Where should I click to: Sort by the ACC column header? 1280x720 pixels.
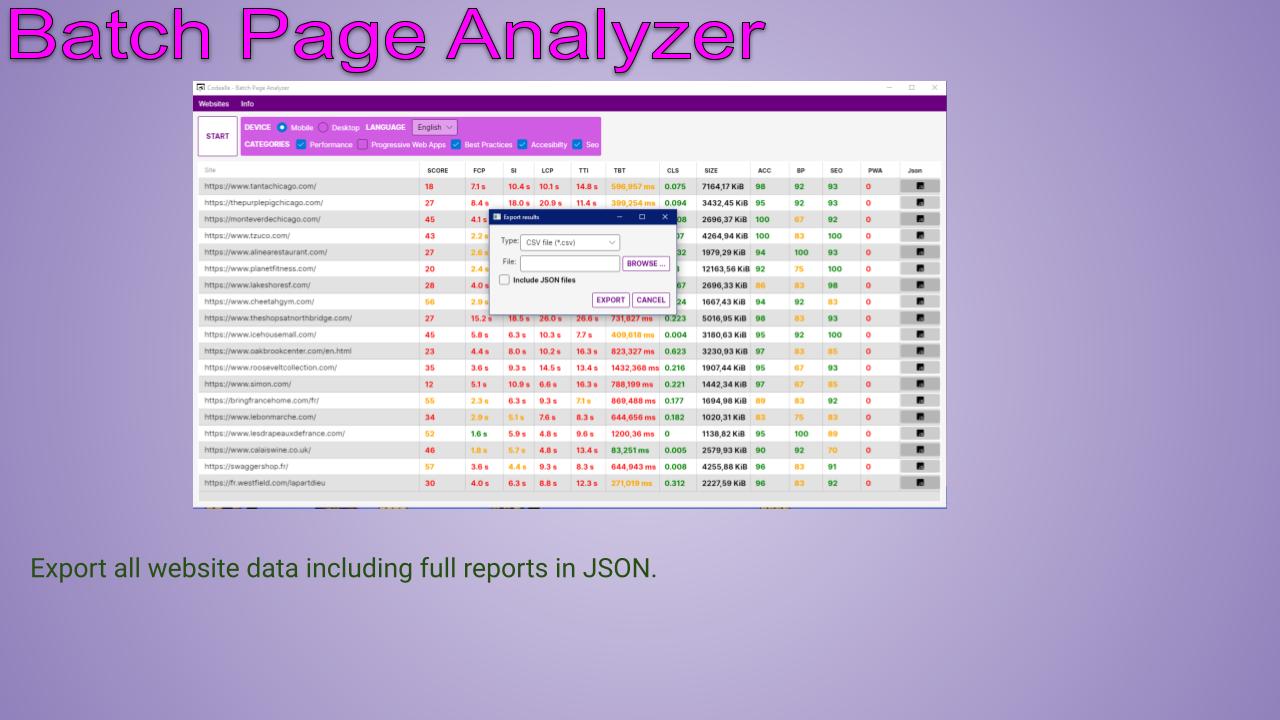point(764,171)
